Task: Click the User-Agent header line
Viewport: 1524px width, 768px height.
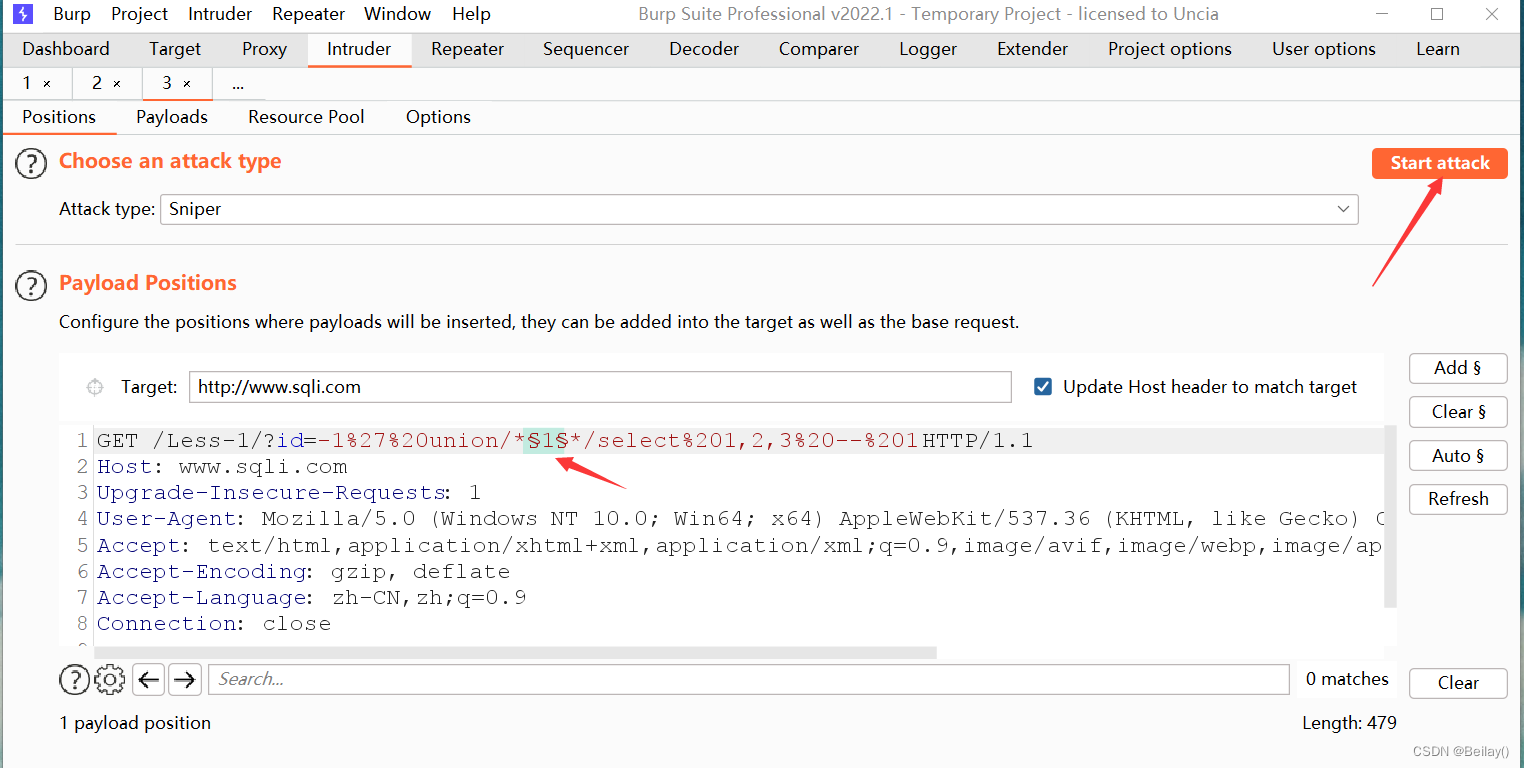Action: click(740, 519)
